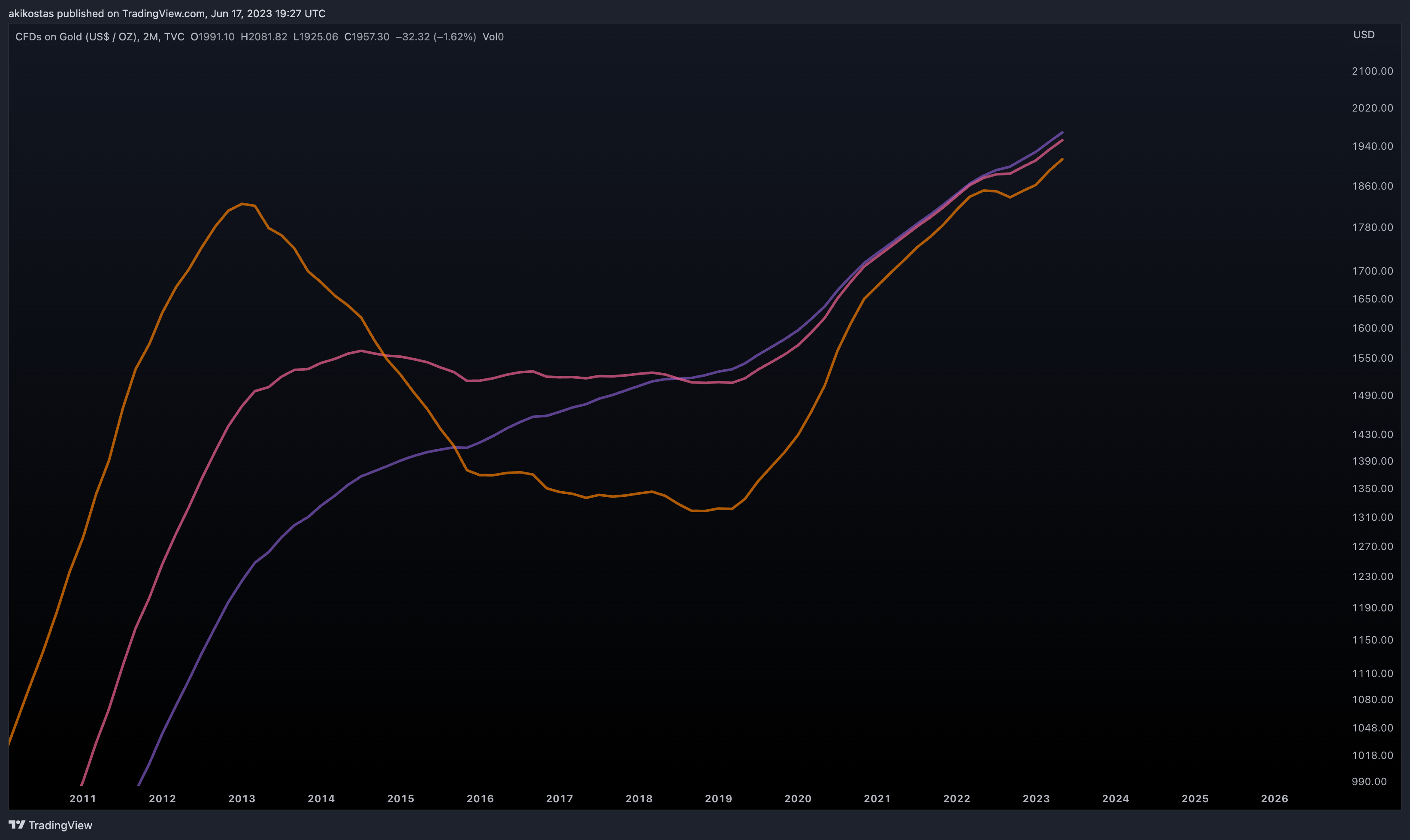Click the 1350.00 price axis label
Viewport: 1410px width, 840px height.
click(1373, 489)
